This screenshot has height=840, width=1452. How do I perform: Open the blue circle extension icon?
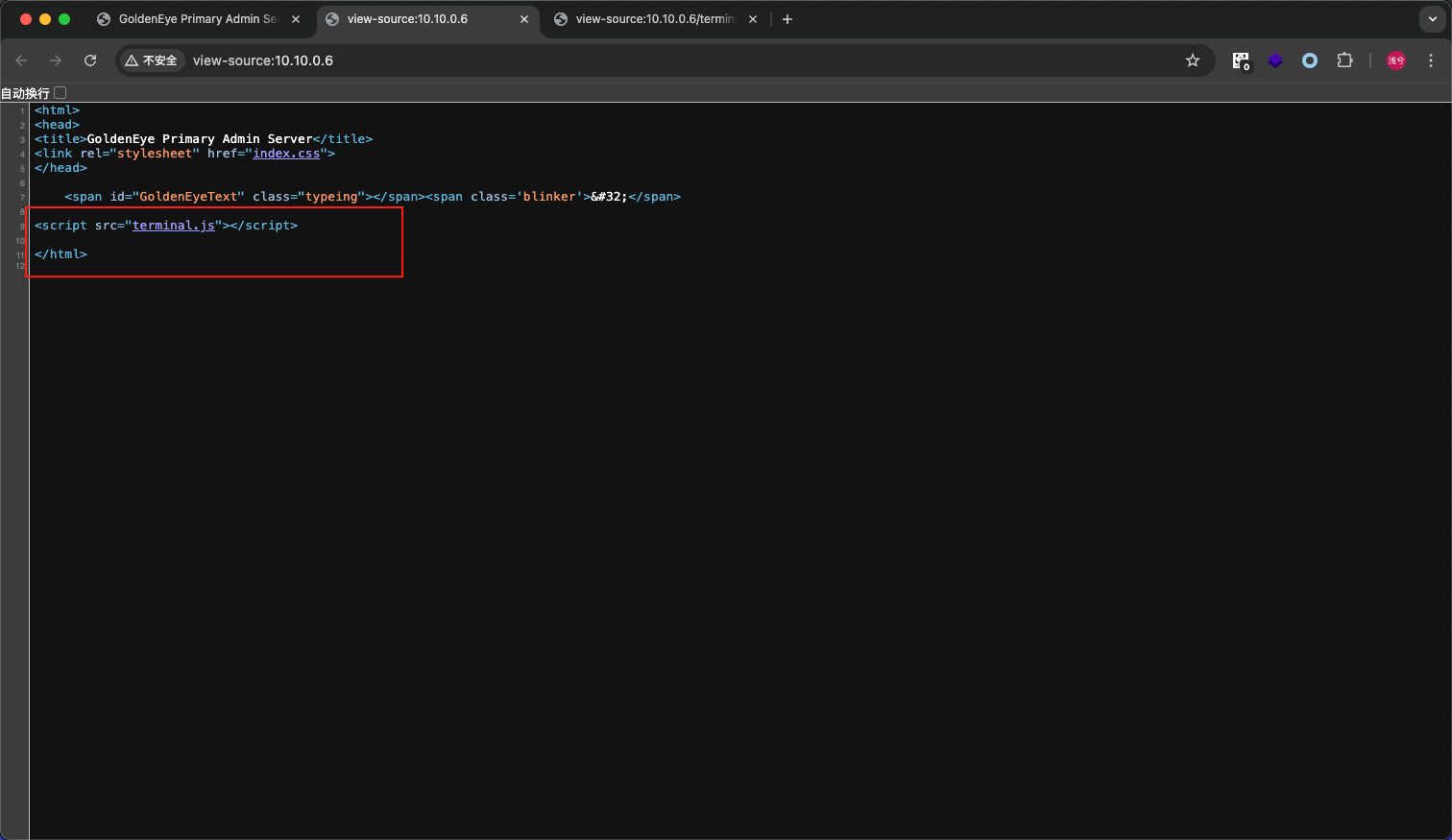1310,60
